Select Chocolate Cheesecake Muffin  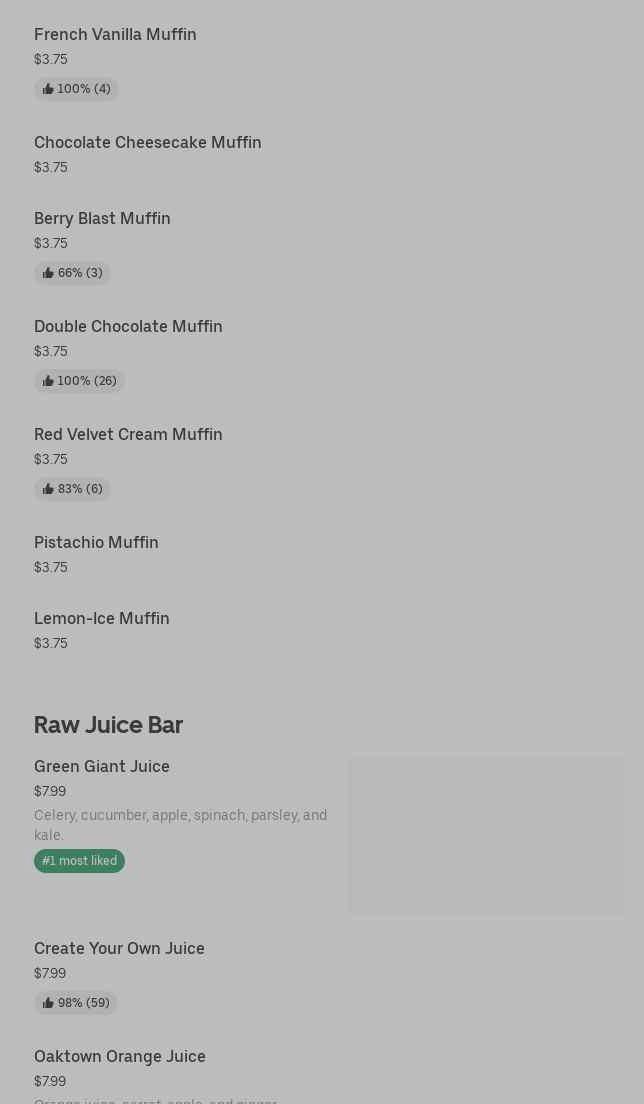[x=147, y=142]
